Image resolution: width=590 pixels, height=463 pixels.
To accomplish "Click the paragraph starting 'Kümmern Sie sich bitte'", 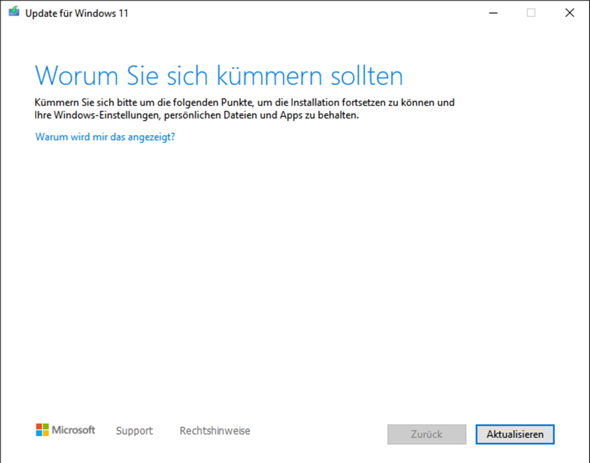I will pyautogui.click(x=245, y=109).
